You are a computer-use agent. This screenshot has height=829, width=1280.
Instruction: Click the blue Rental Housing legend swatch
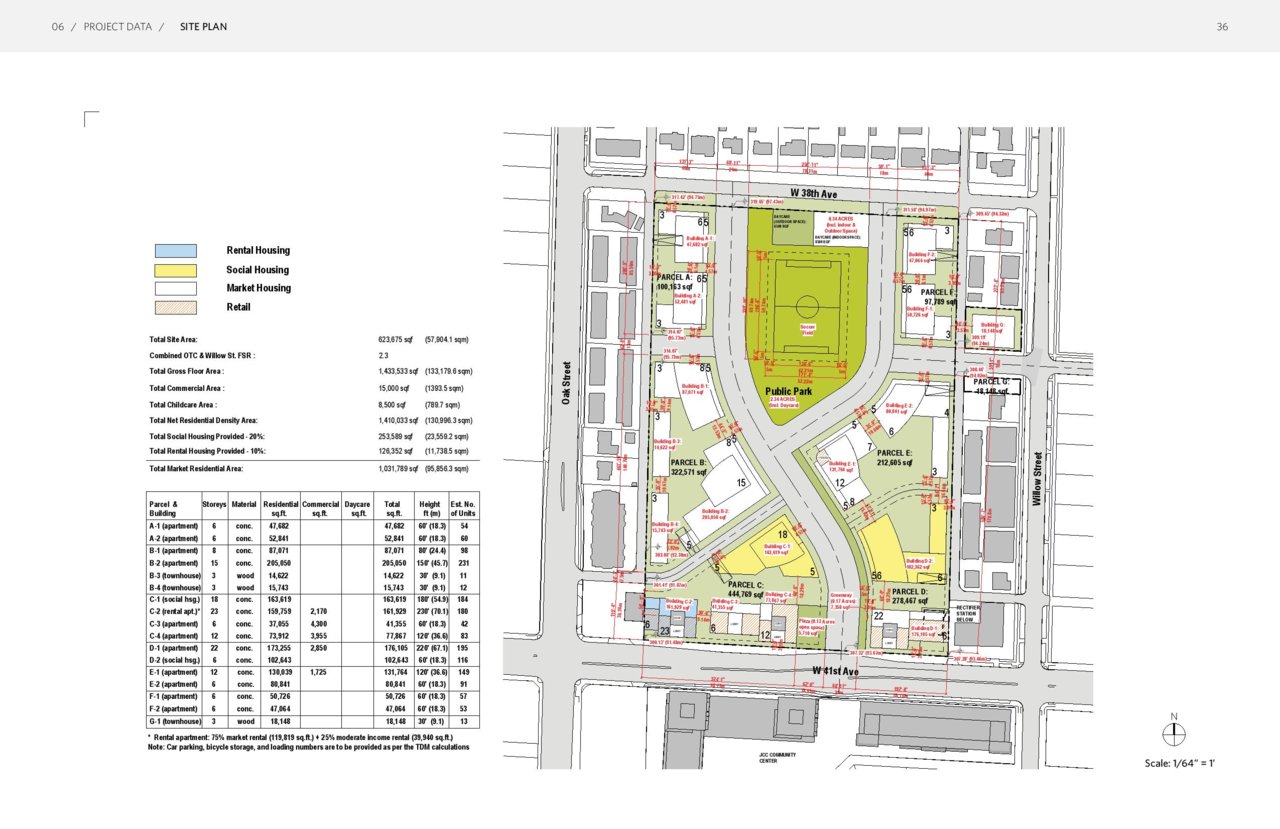pyautogui.click(x=175, y=251)
